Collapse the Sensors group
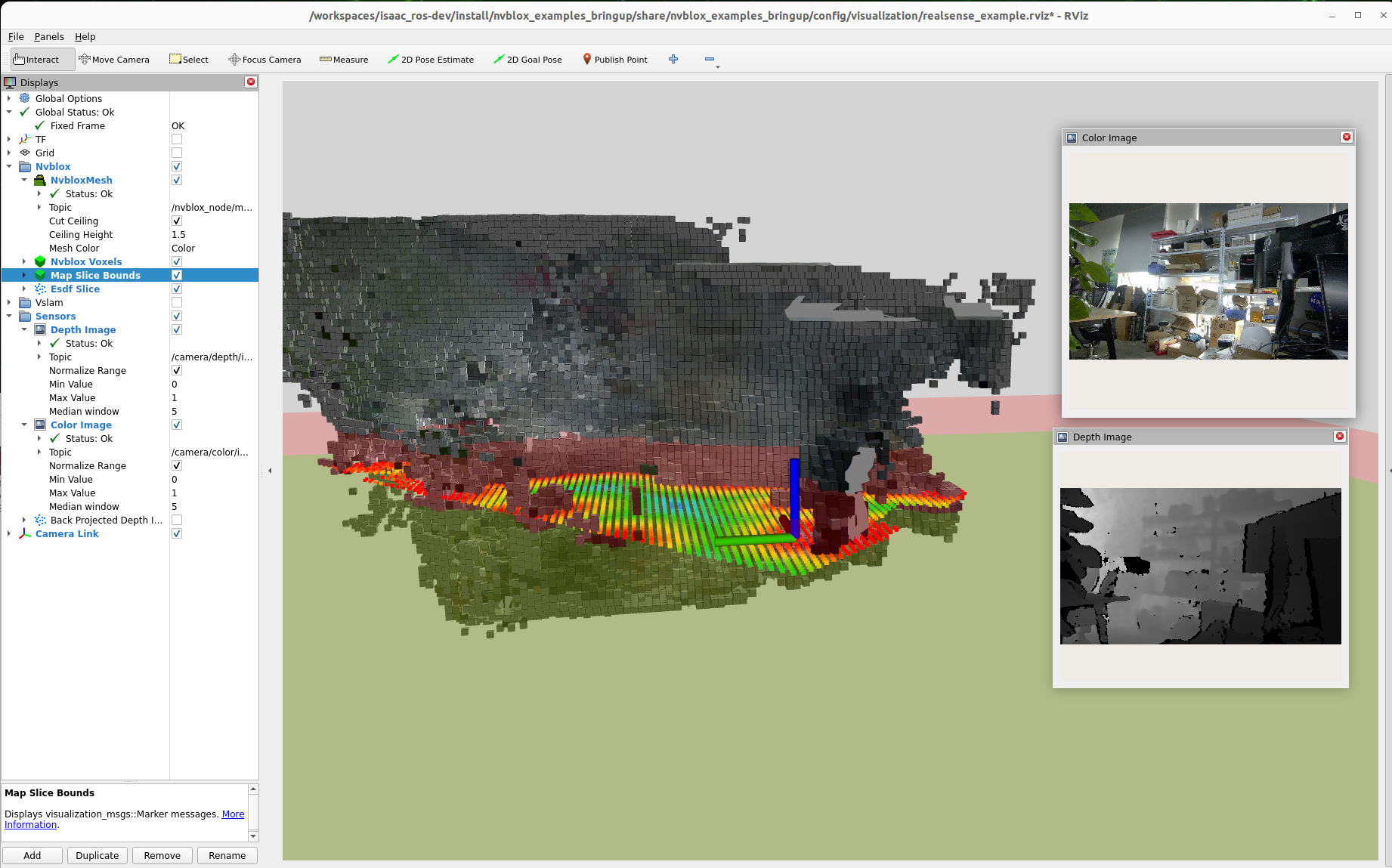 click(x=9, y=316)
